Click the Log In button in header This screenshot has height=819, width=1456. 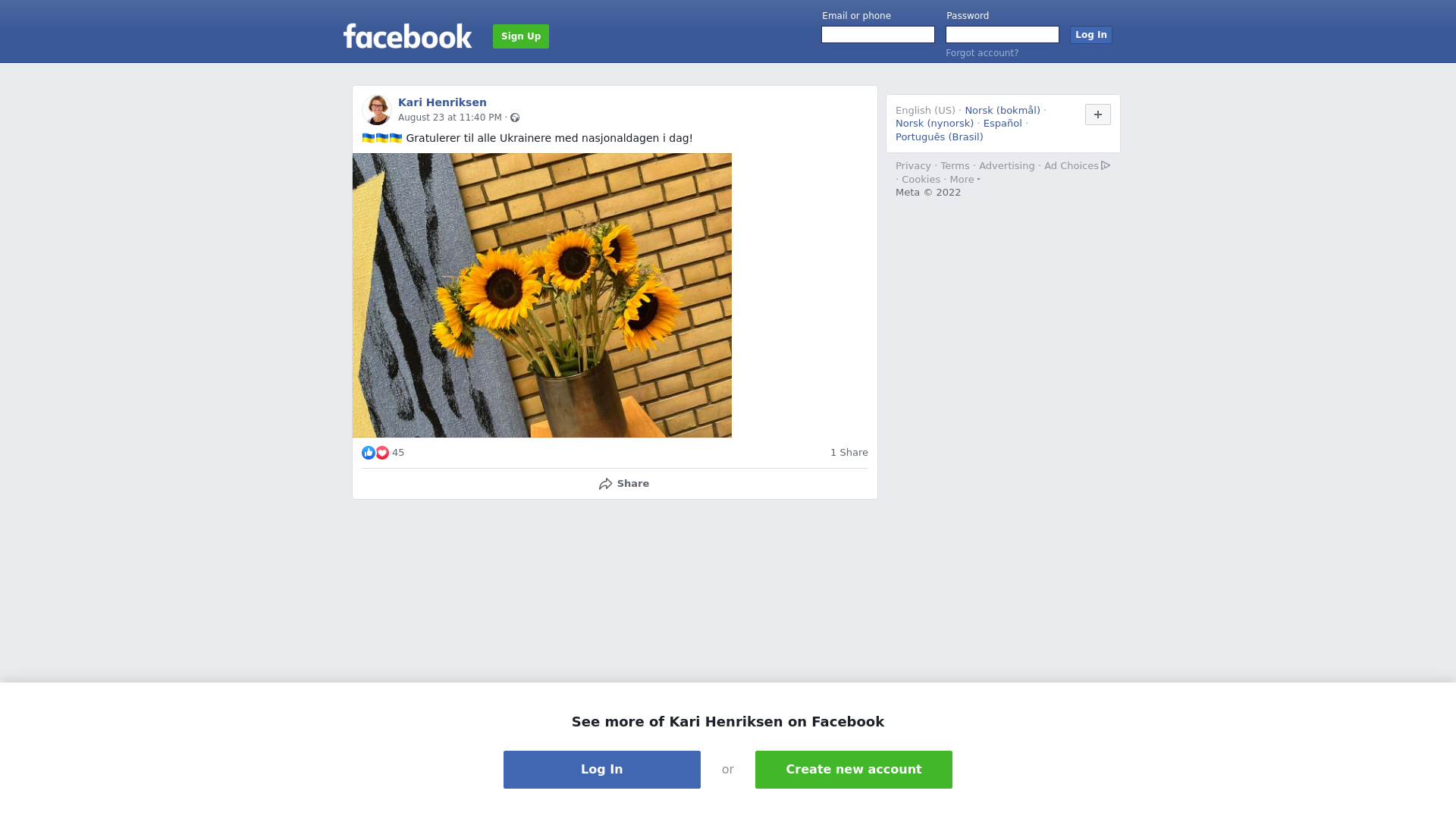point(1091,35)
